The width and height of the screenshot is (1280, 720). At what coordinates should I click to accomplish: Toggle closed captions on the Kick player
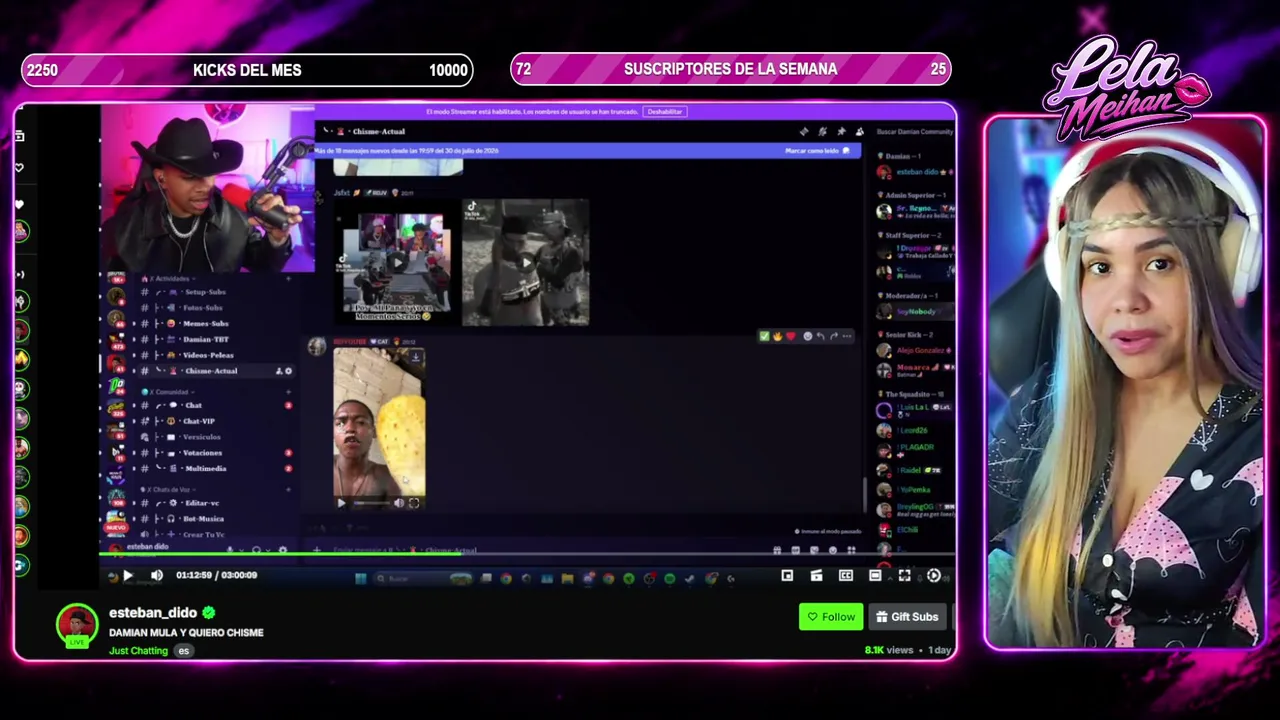click(x=846, y=575)
